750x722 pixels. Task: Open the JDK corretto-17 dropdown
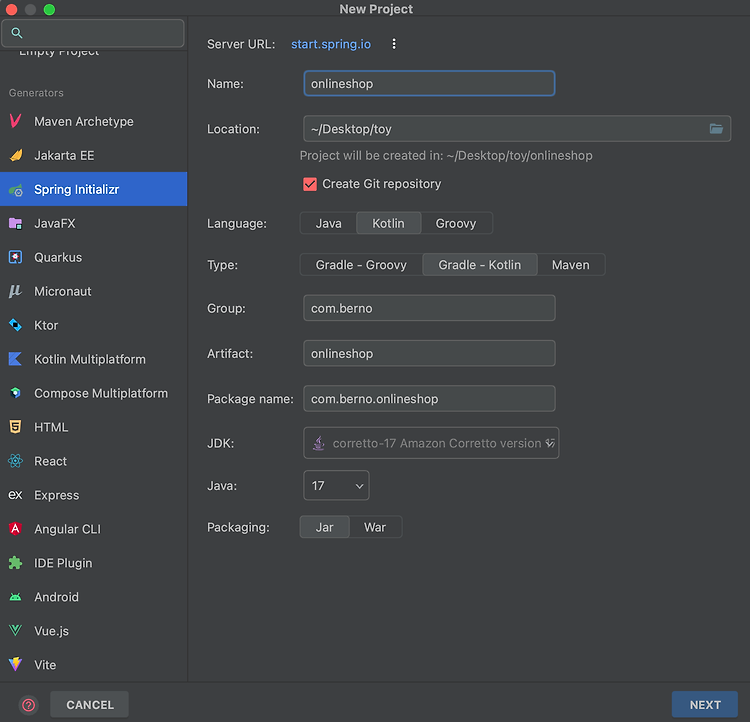(431, 443)
